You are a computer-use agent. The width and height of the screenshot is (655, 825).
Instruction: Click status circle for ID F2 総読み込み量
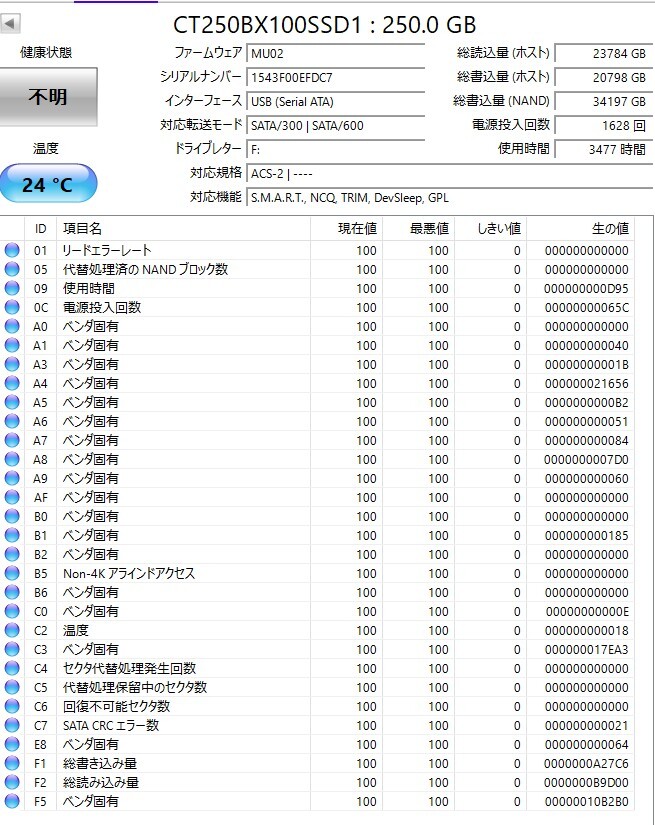click(x=12, y=782)
